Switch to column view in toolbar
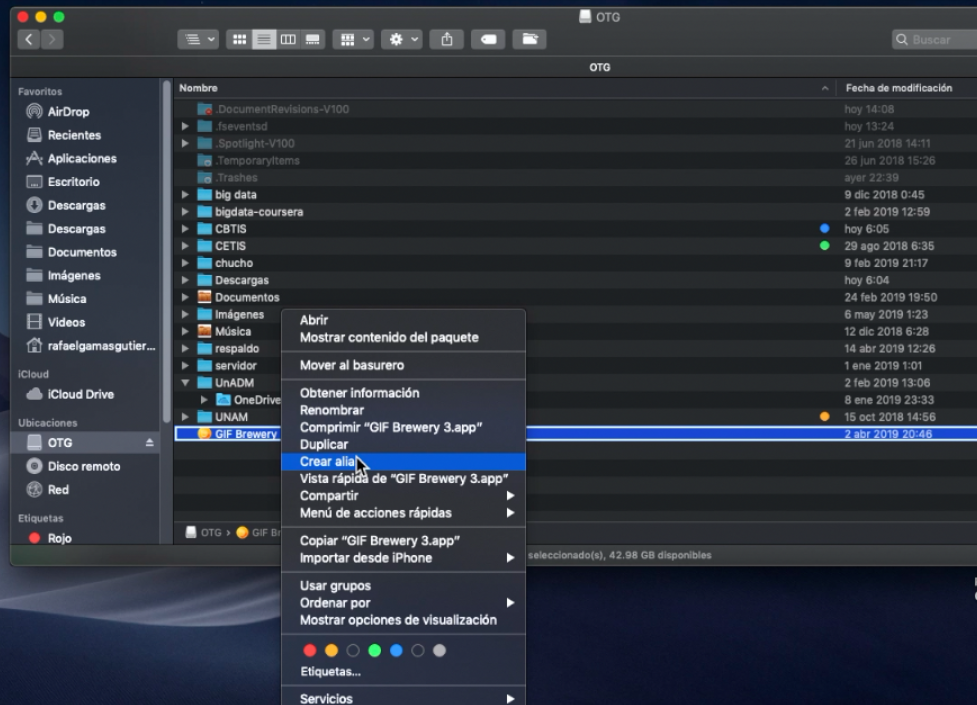Viewport: 977px width, 705px height. tap(289, 39)
